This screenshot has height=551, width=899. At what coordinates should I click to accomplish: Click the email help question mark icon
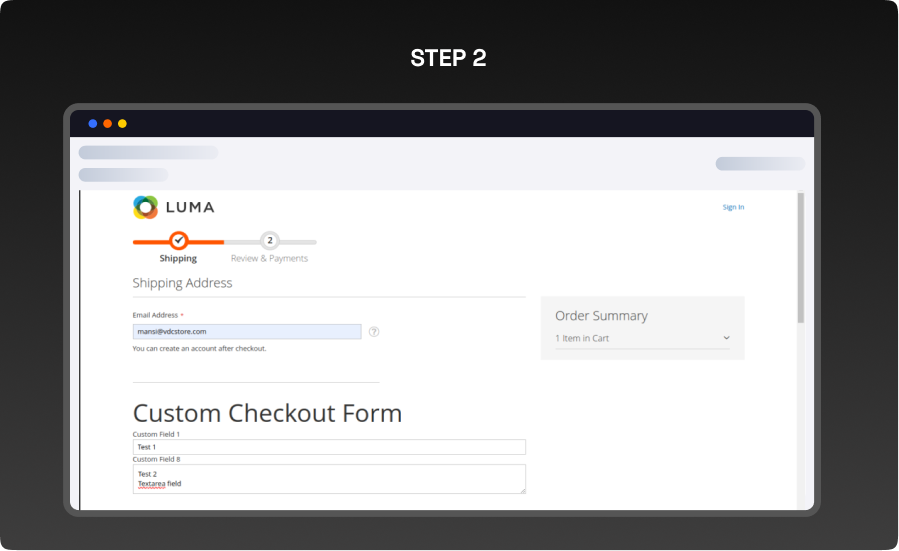tap(374, 331)
